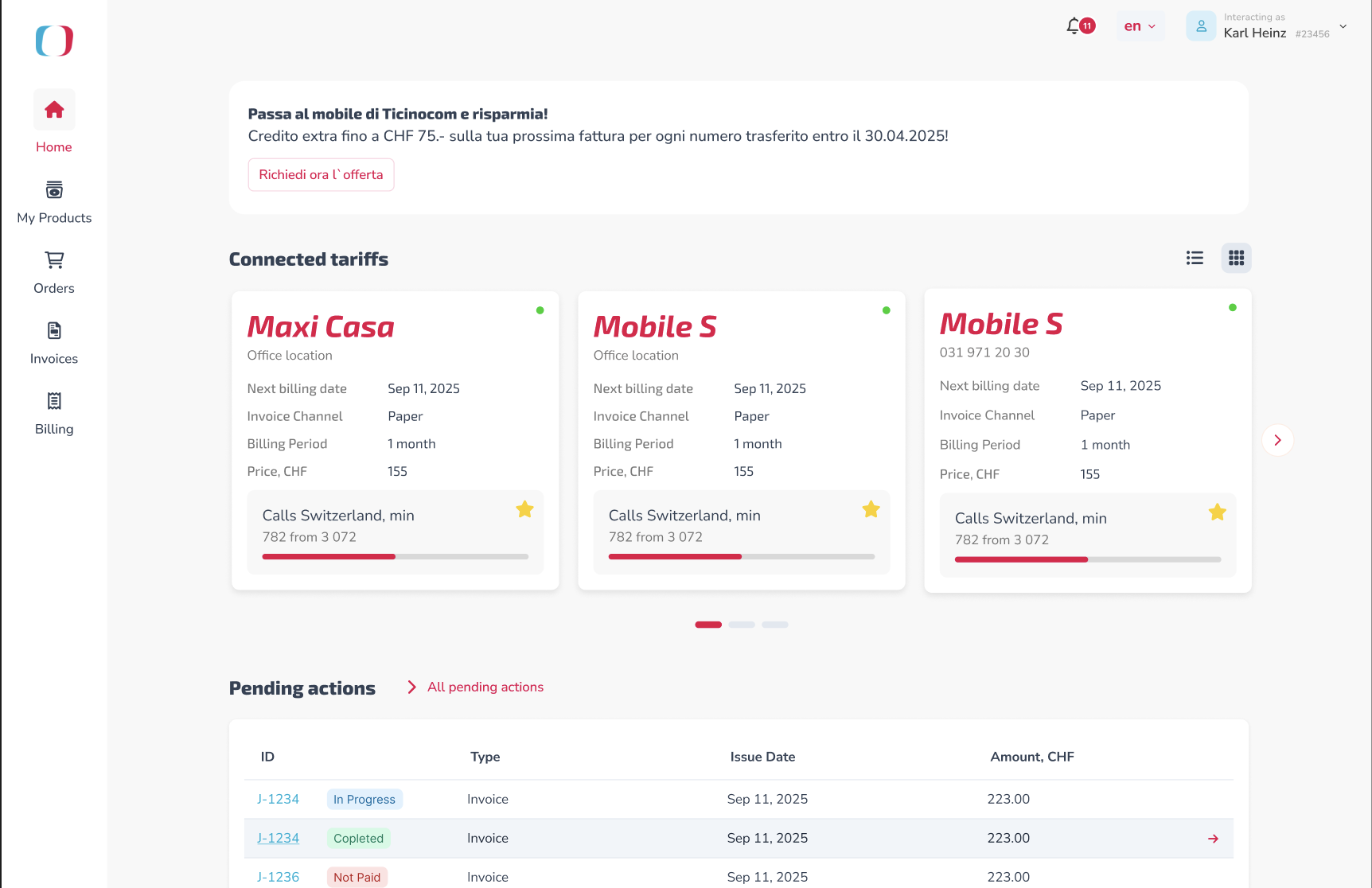The height and width of the screenshot is (888, 1372).
Task: Go to first carousel page indicator
Action: click(x=707, y=625)
